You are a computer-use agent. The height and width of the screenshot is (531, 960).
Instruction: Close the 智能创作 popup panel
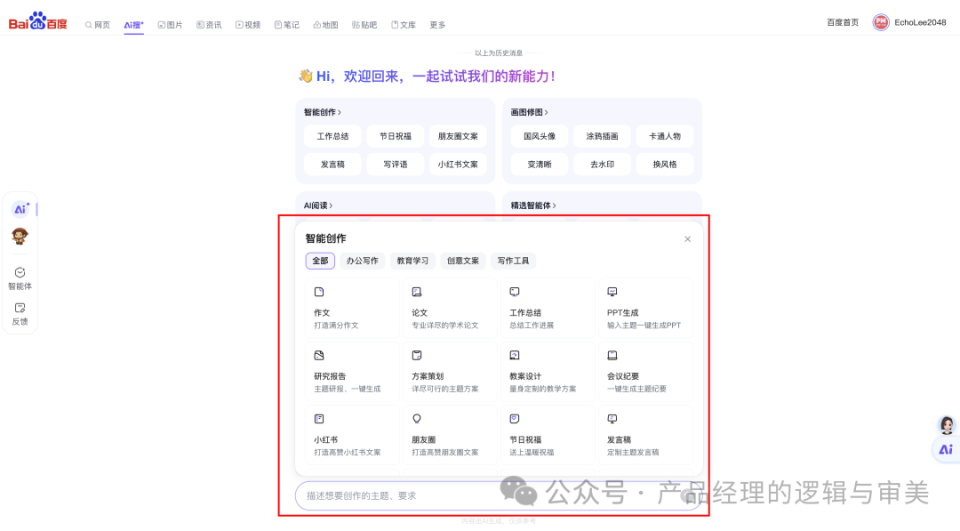[x=688, y=239]
